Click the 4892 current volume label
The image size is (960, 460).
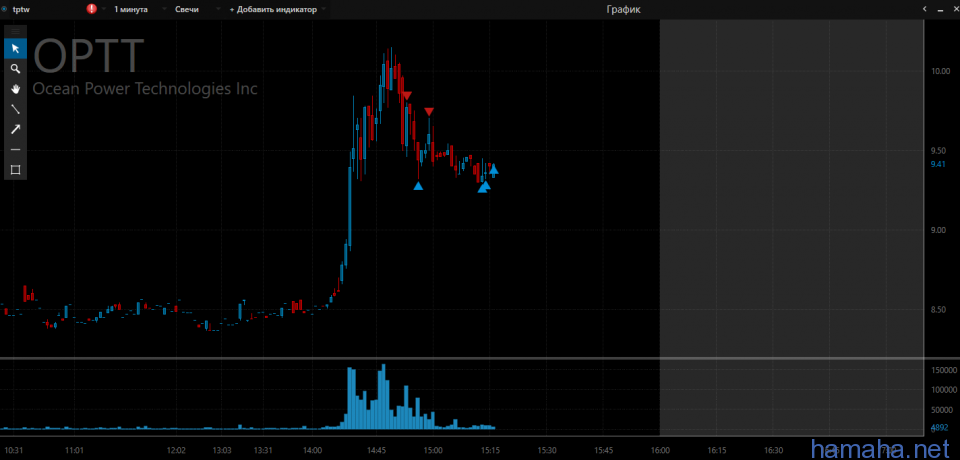click(940, 428)
